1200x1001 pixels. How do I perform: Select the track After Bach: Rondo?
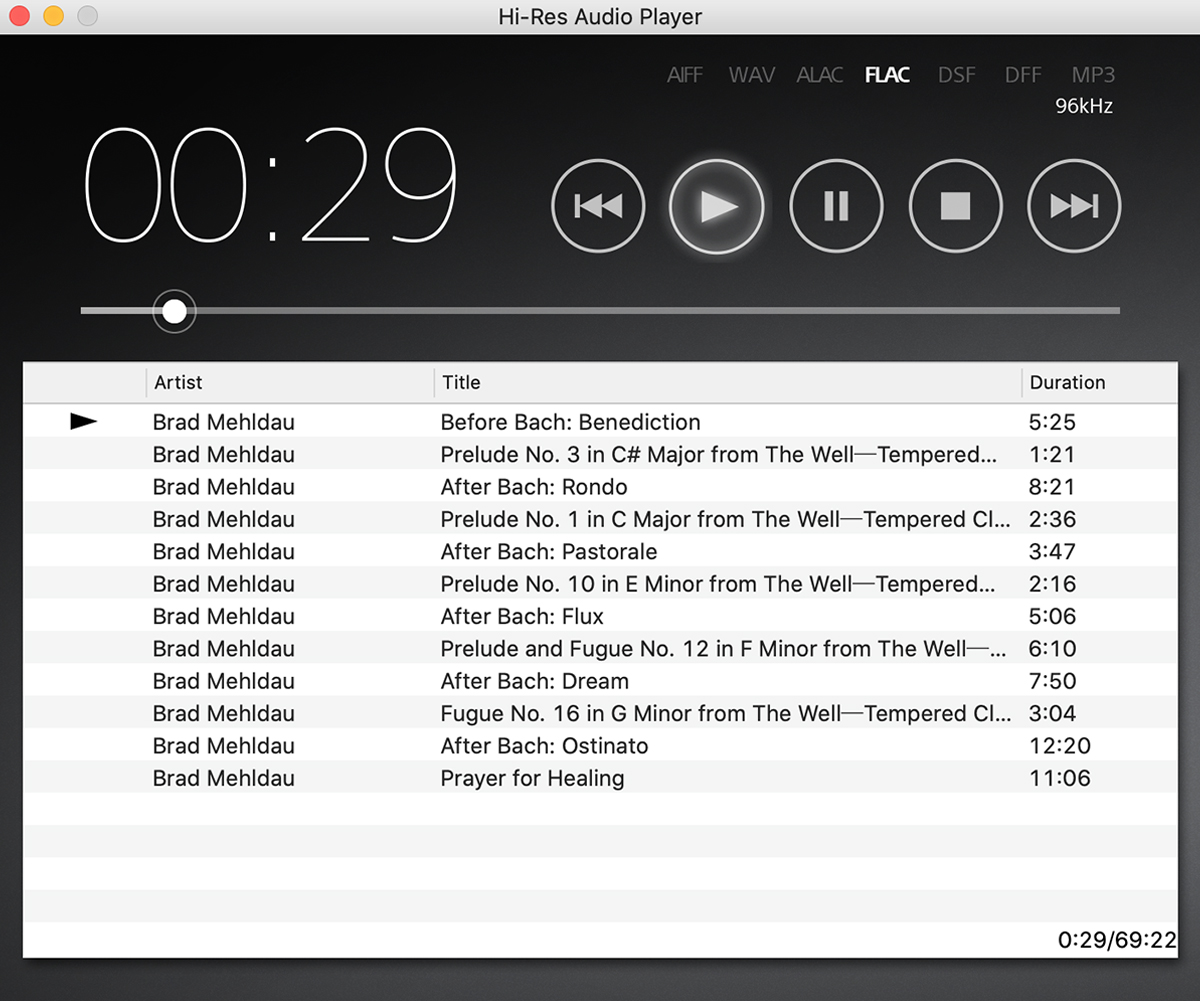tap(600, 487)
